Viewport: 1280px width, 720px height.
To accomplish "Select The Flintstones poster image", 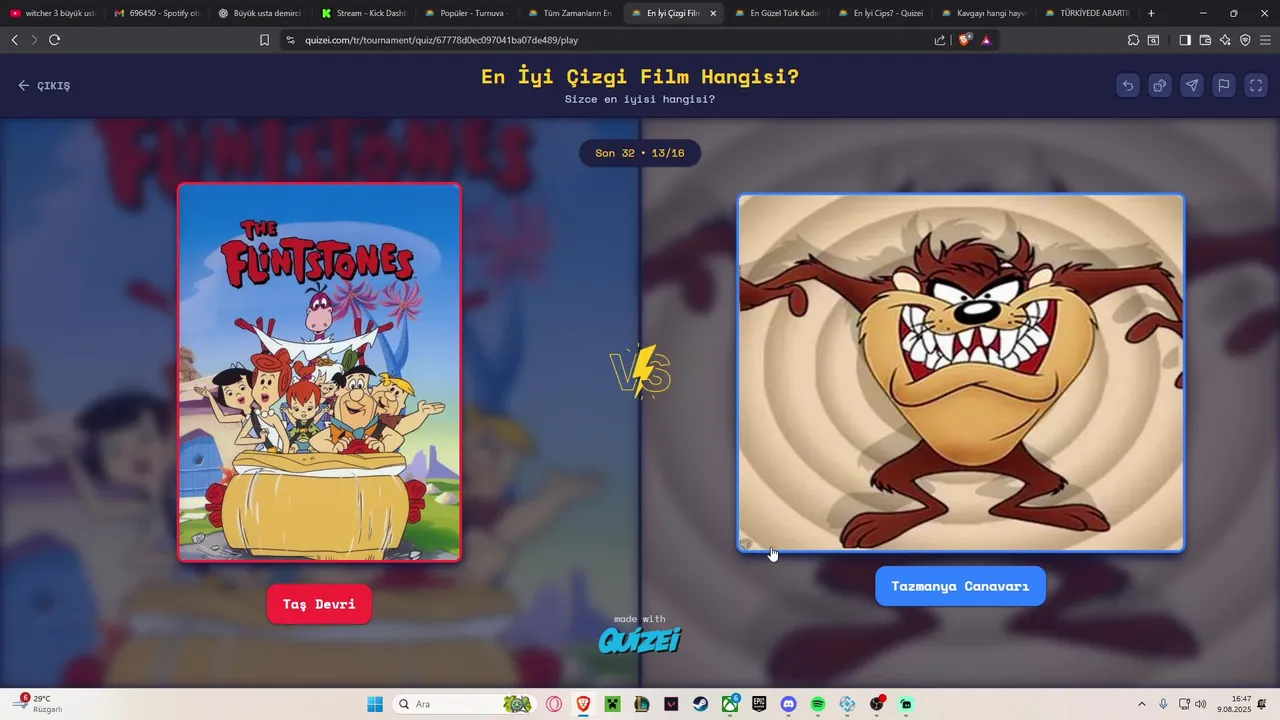I will (x=319, y=372).
